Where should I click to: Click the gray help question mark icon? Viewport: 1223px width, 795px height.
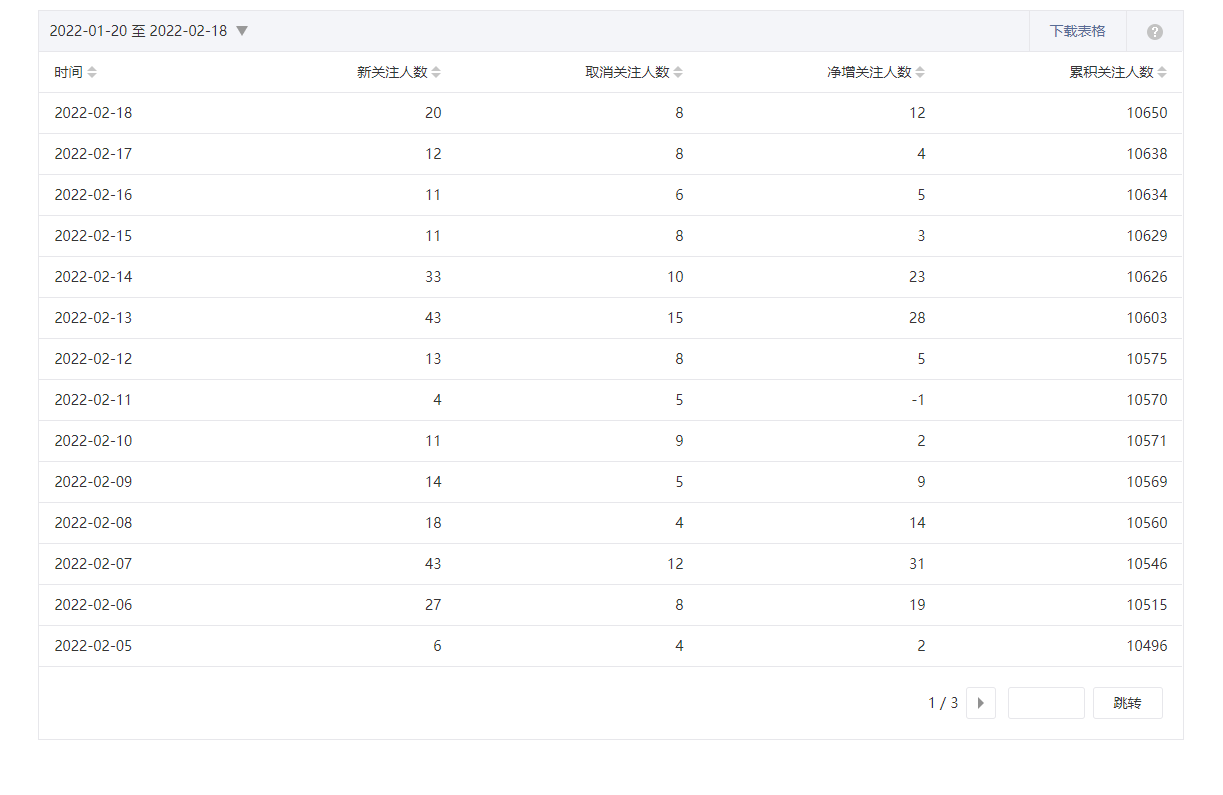click(x=1155, y=32)
